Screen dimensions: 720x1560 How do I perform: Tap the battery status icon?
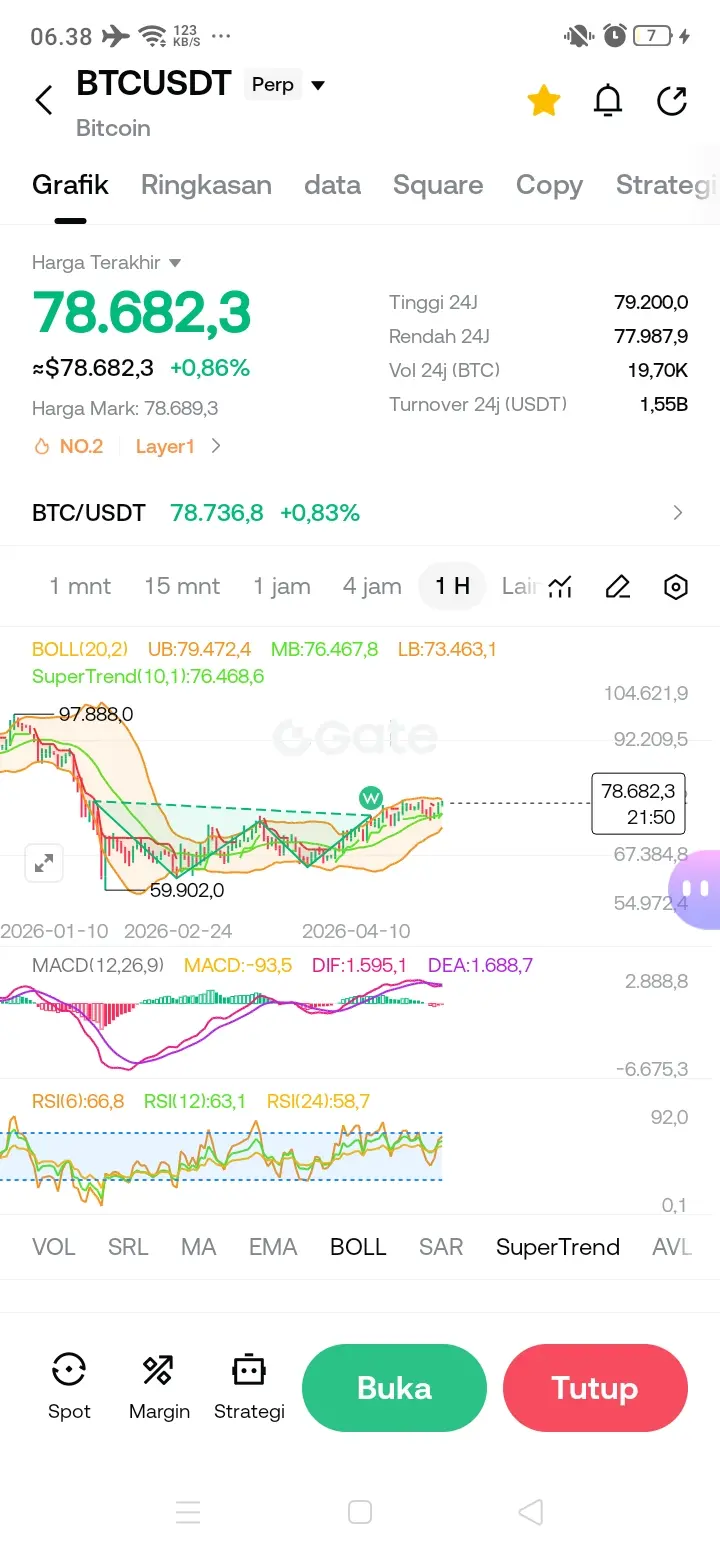(x=652, y=36)
